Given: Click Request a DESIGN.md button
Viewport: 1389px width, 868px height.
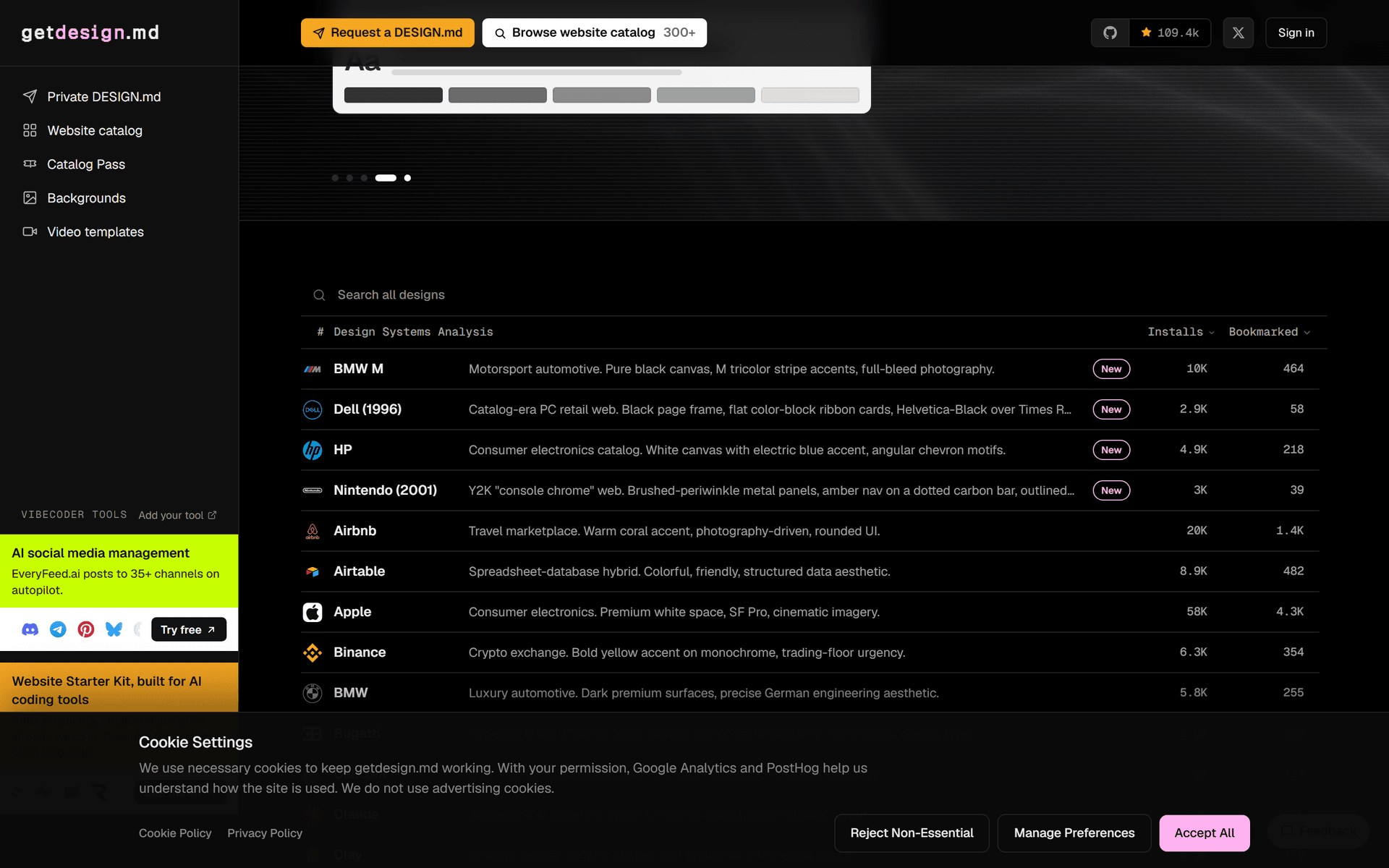Looking at the screenshot, I should (388, 33).
